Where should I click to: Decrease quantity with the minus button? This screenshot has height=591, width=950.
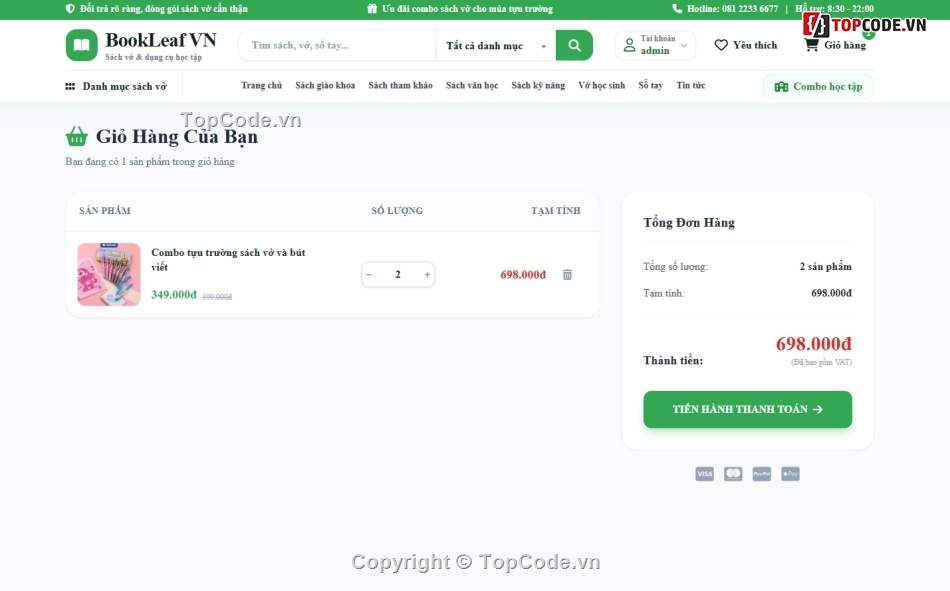[x=369, y=275]
